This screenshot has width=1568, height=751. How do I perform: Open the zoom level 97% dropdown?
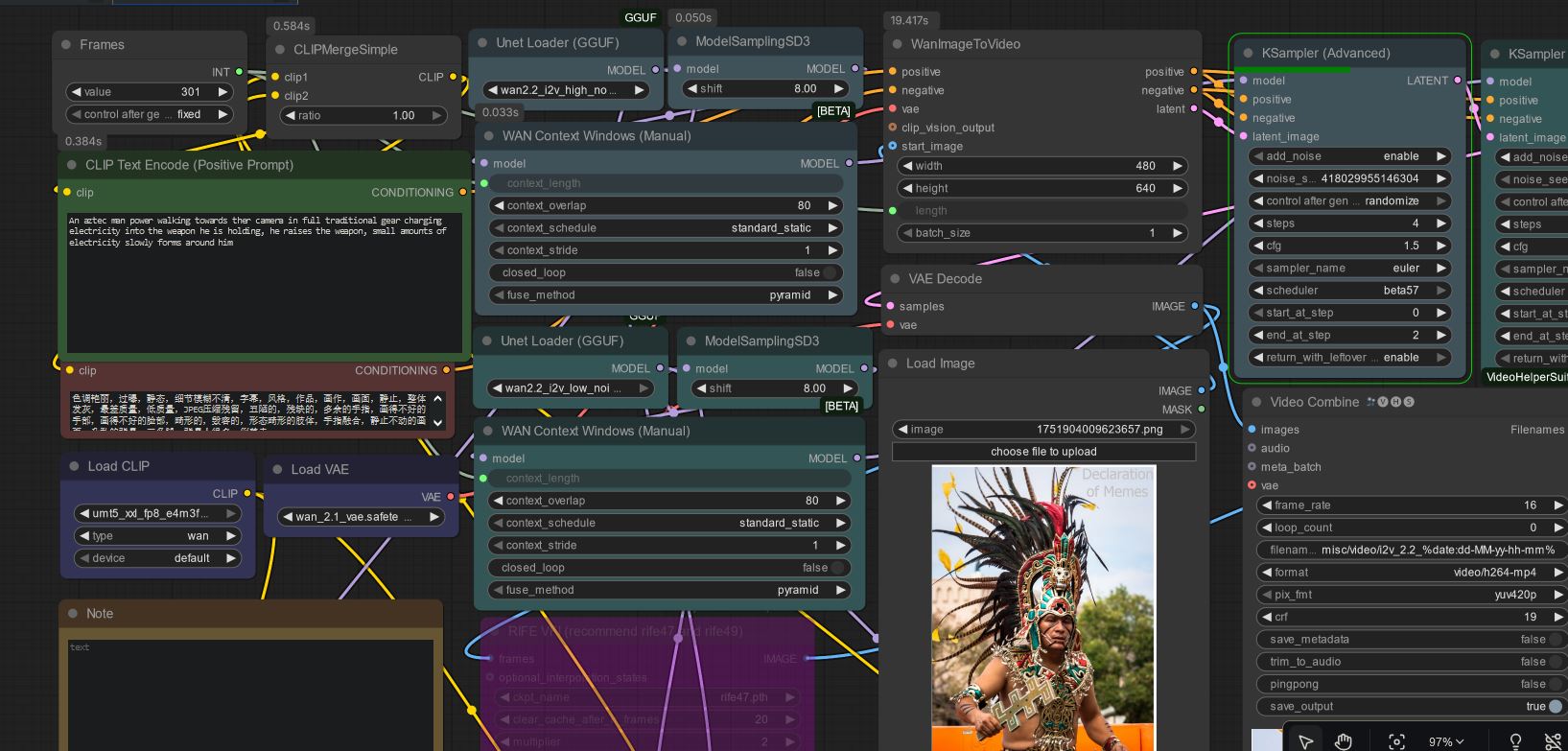click(1446, 741)
